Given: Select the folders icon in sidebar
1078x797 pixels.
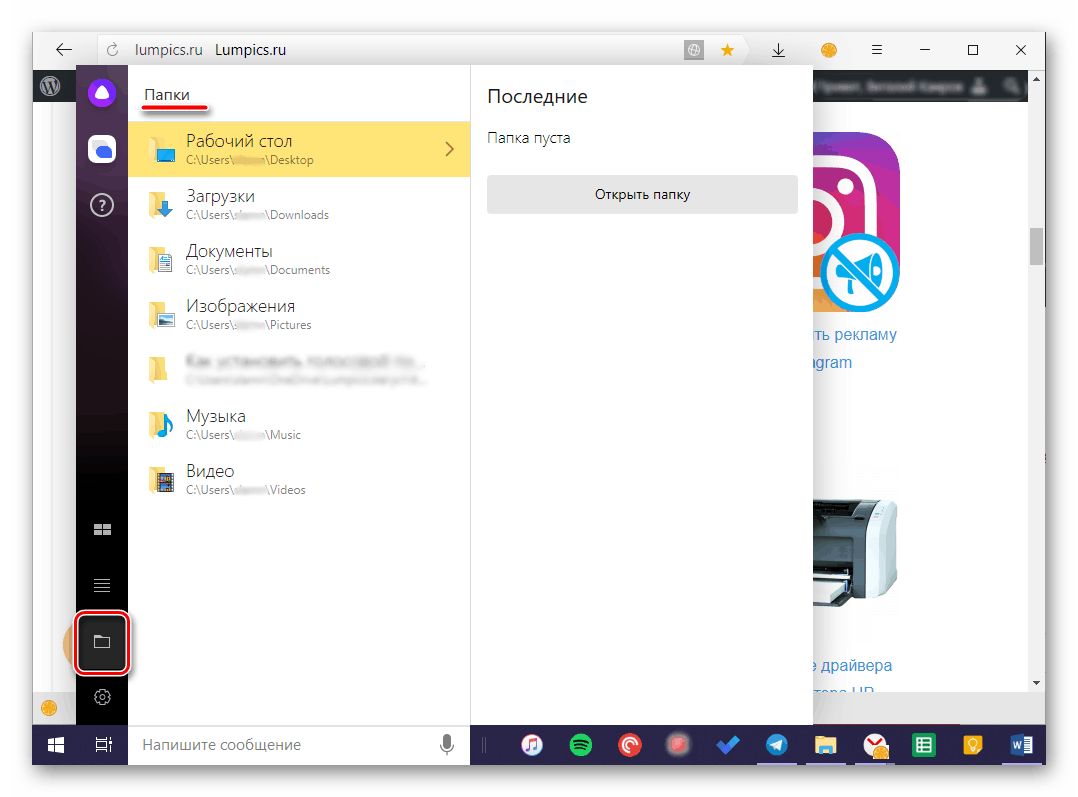Looking at the screenshot, I should pyautogui.click(x=102, y=642).
